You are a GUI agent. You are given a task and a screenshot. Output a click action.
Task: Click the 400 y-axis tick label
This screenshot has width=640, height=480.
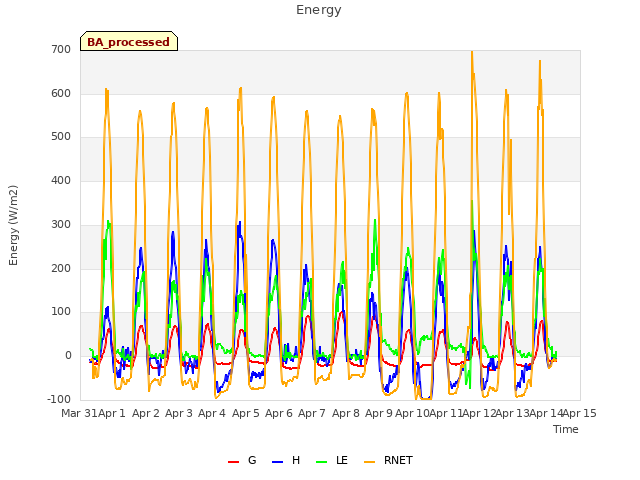coord(61,180)
